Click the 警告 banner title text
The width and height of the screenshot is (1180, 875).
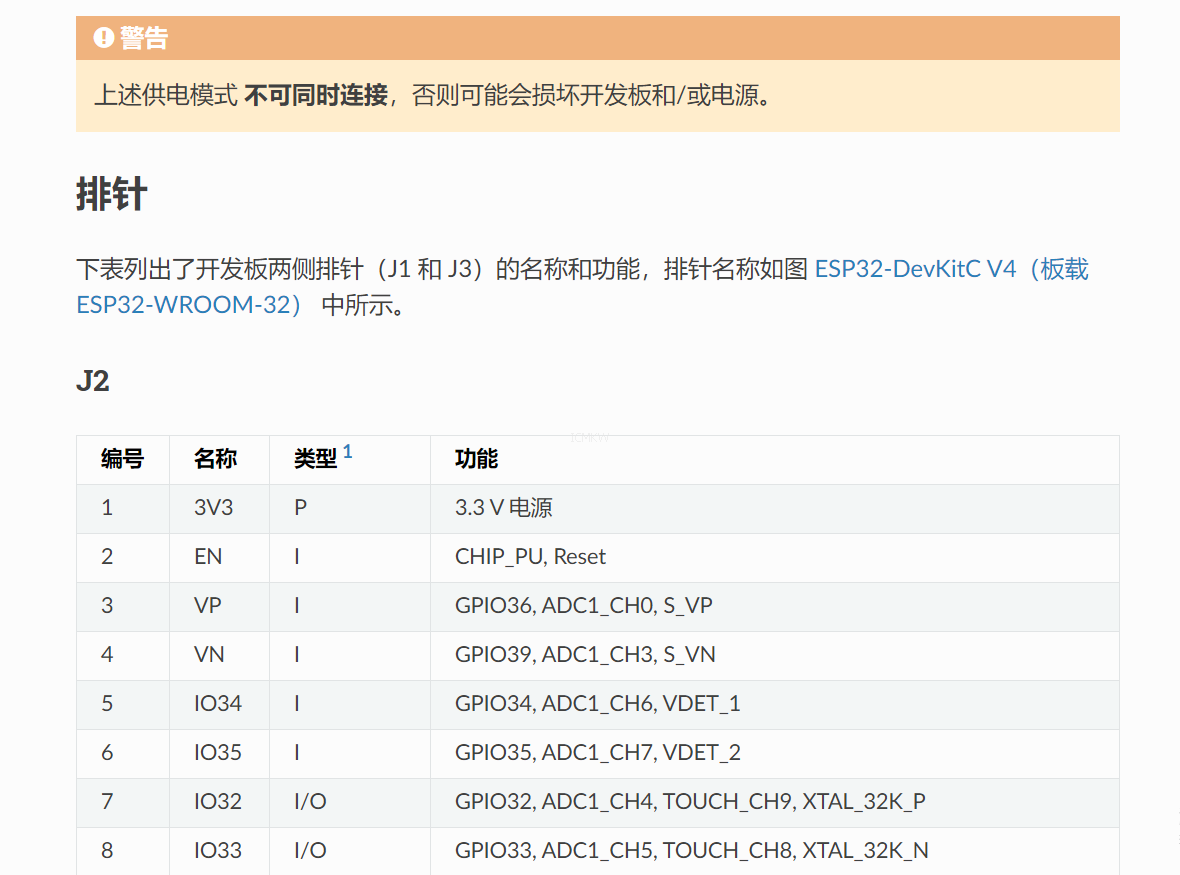[144, 38]
